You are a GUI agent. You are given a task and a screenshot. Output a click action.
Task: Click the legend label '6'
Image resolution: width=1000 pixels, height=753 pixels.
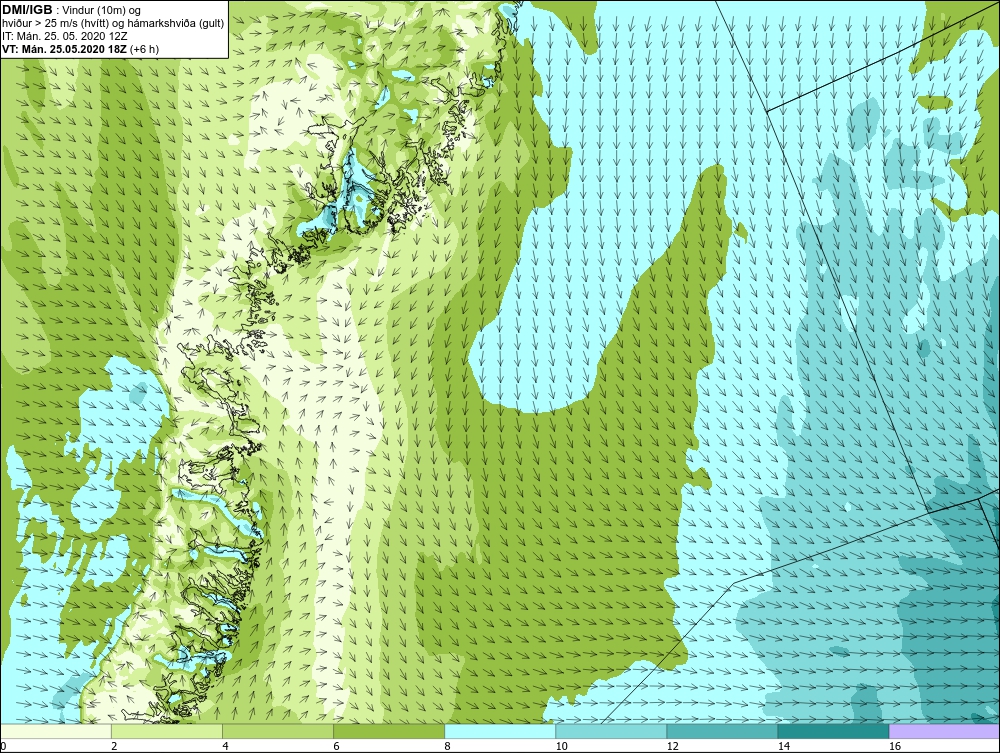click(336, 746)
